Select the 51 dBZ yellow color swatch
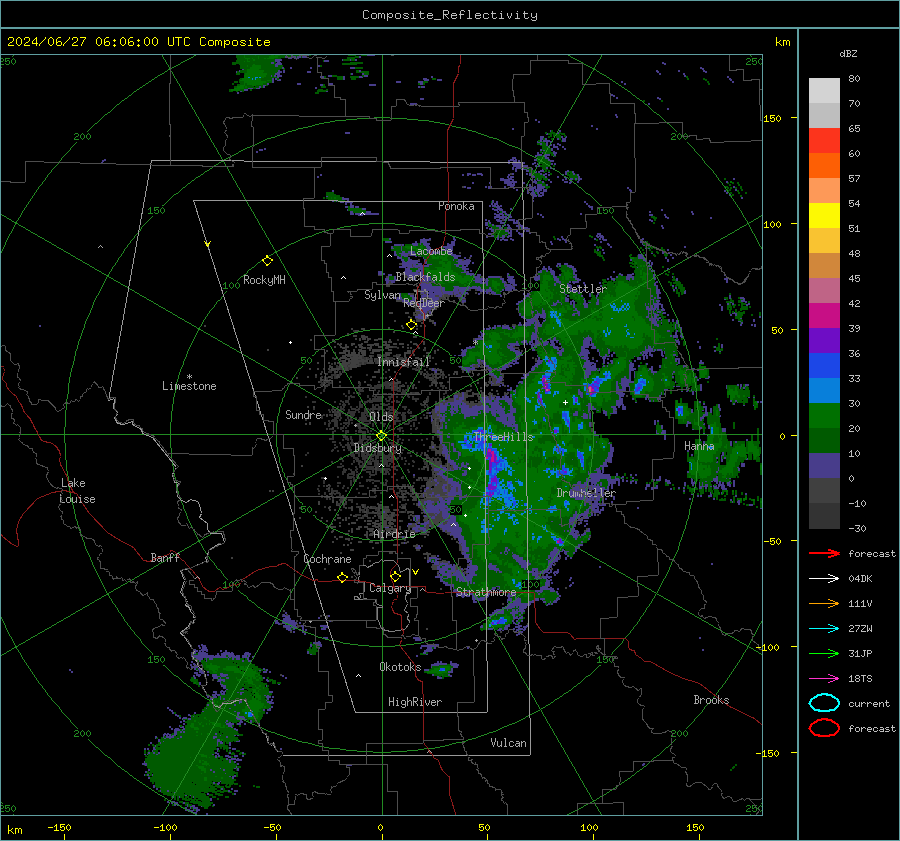Viewport: 900px width, 841px height. pyautogui.click(x=824, y=215)
